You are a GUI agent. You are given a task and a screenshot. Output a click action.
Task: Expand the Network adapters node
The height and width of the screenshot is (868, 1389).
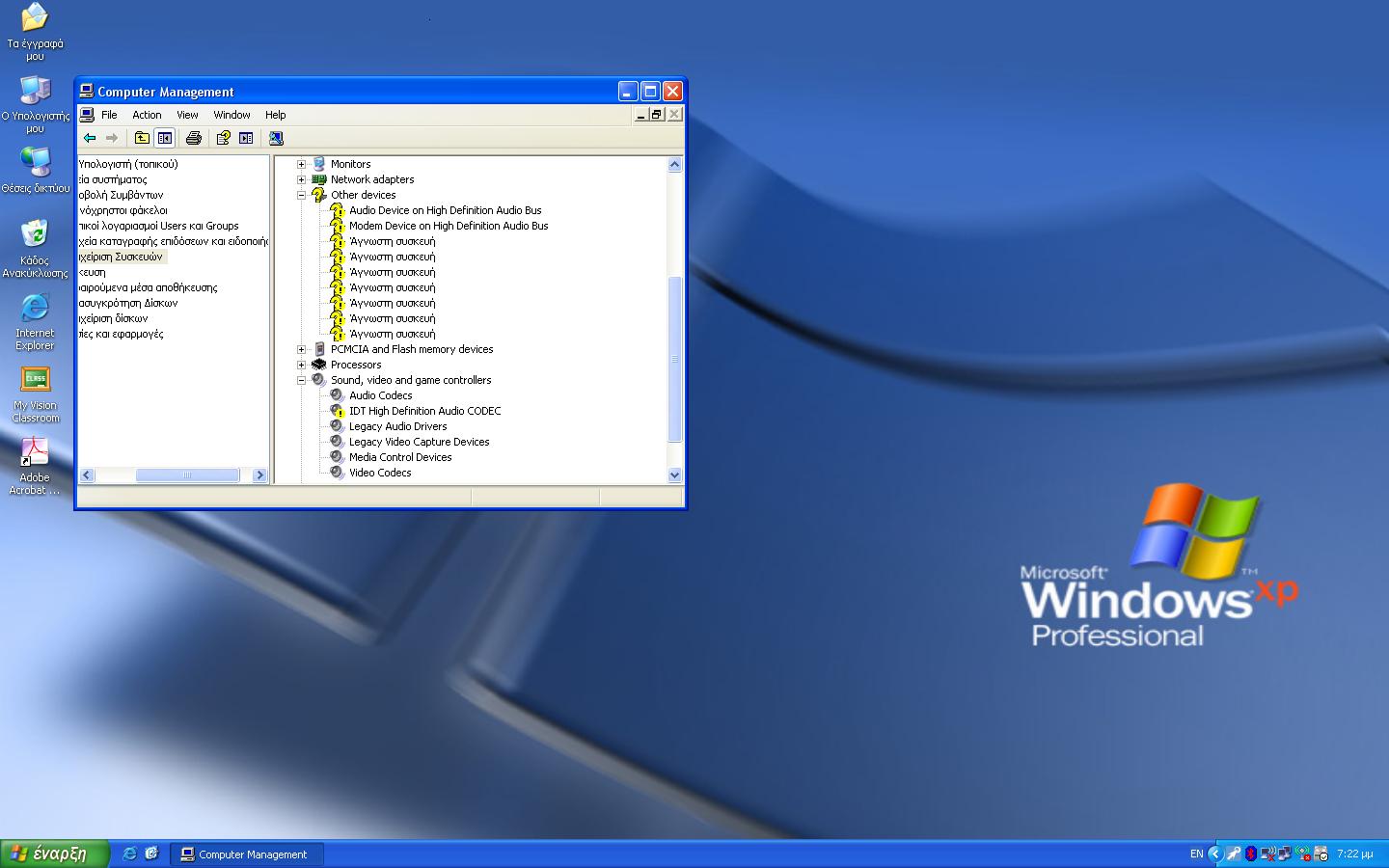(x=301, y=179)
